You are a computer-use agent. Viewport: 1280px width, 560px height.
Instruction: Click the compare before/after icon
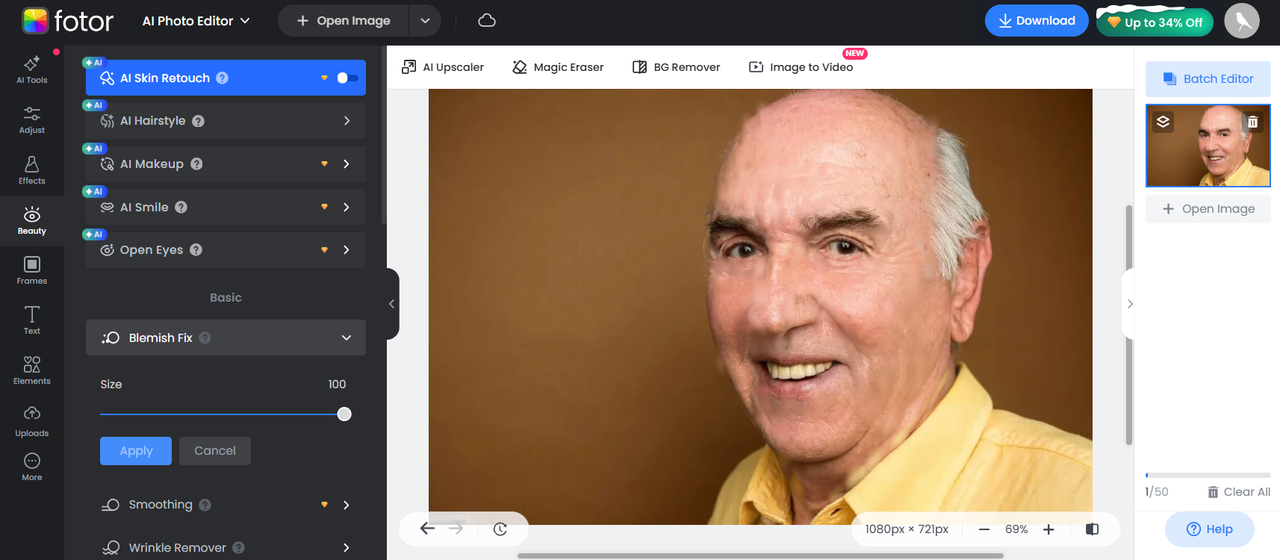[1092, 529]
